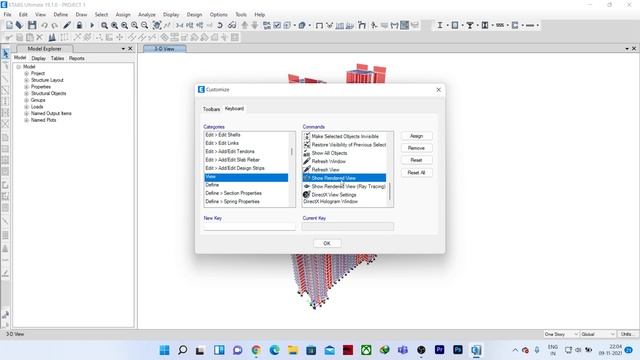Click the Reset button in Customize
The width and height of the screenshot is (640, 360).
(x=416, y=160)
